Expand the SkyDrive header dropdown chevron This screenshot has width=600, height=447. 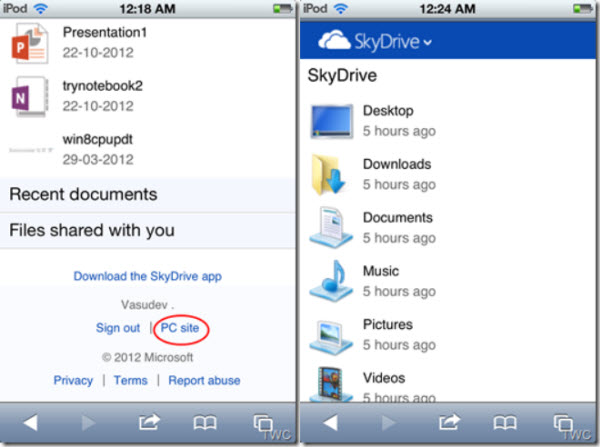pyautogui.click(x=428, y=42)
